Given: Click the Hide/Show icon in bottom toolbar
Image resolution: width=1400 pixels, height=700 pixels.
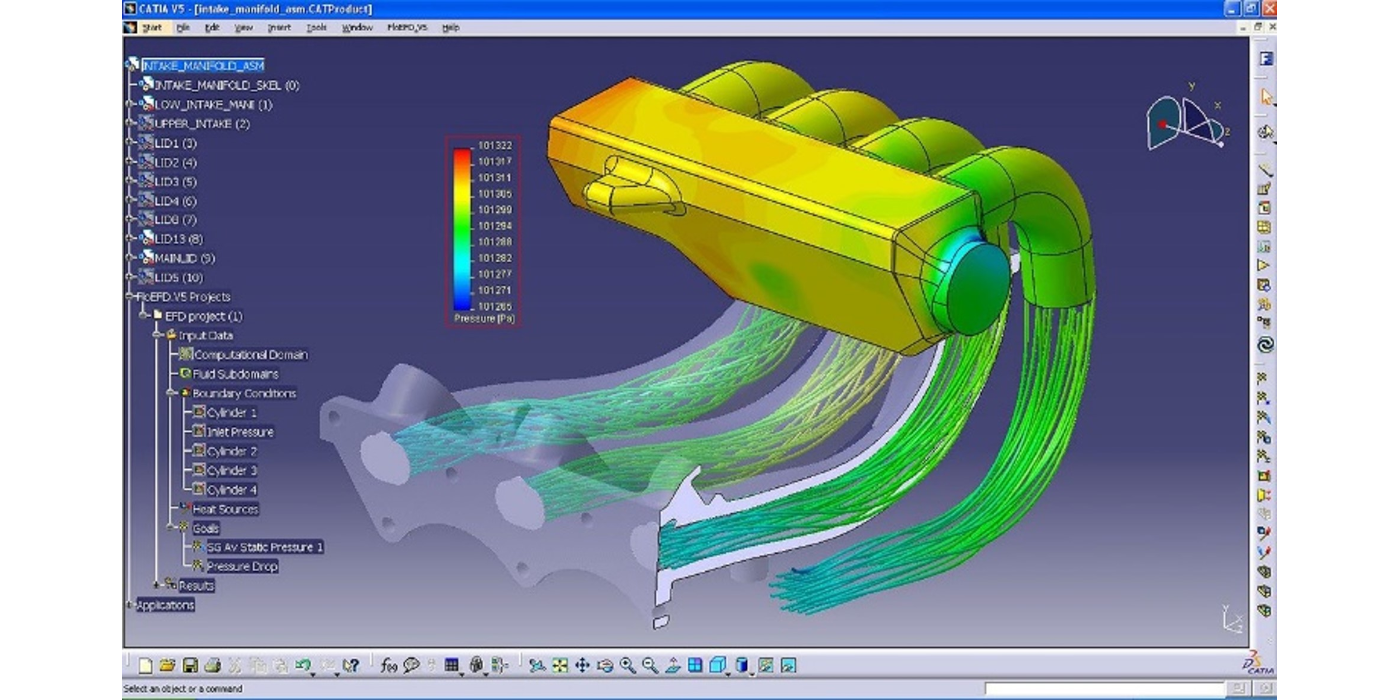Looking at the screenshot, I should click(x=766, y=664).
